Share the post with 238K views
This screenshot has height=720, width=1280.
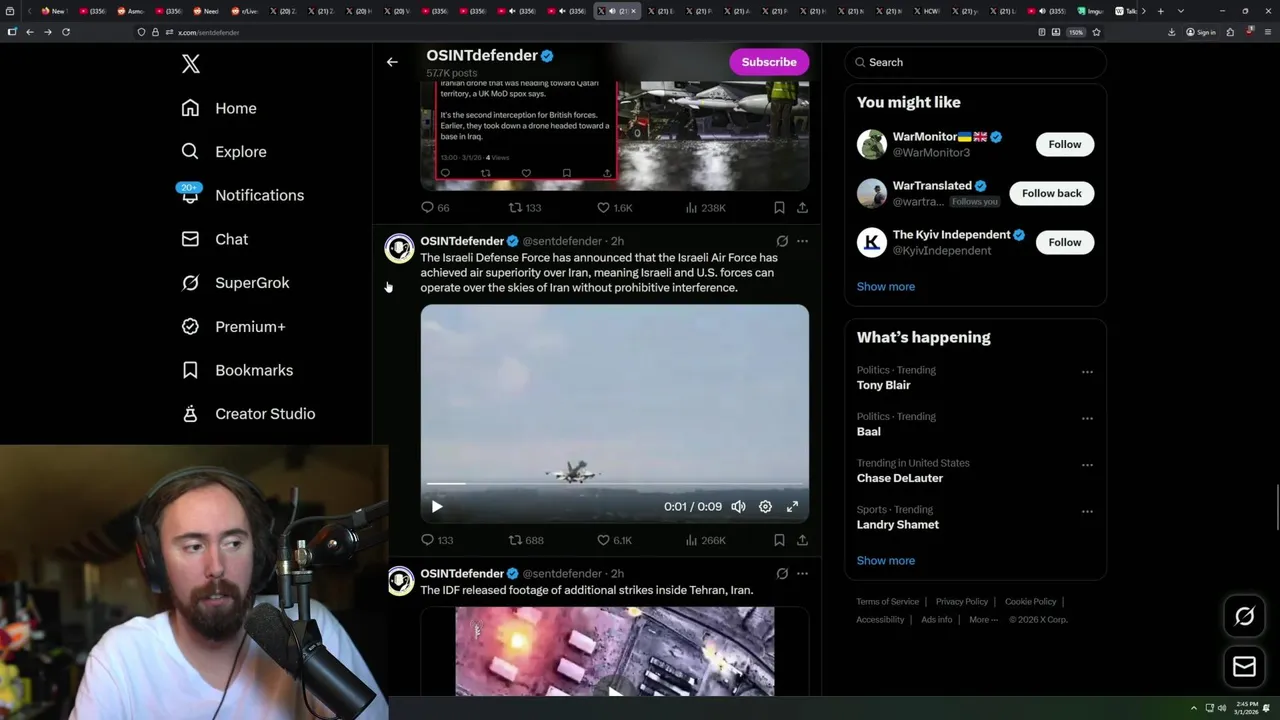802,208
